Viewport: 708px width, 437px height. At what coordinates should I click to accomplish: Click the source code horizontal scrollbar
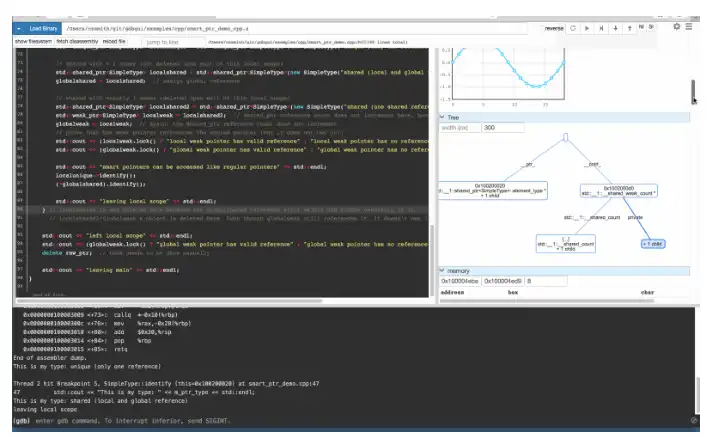(x=169, y=301)
